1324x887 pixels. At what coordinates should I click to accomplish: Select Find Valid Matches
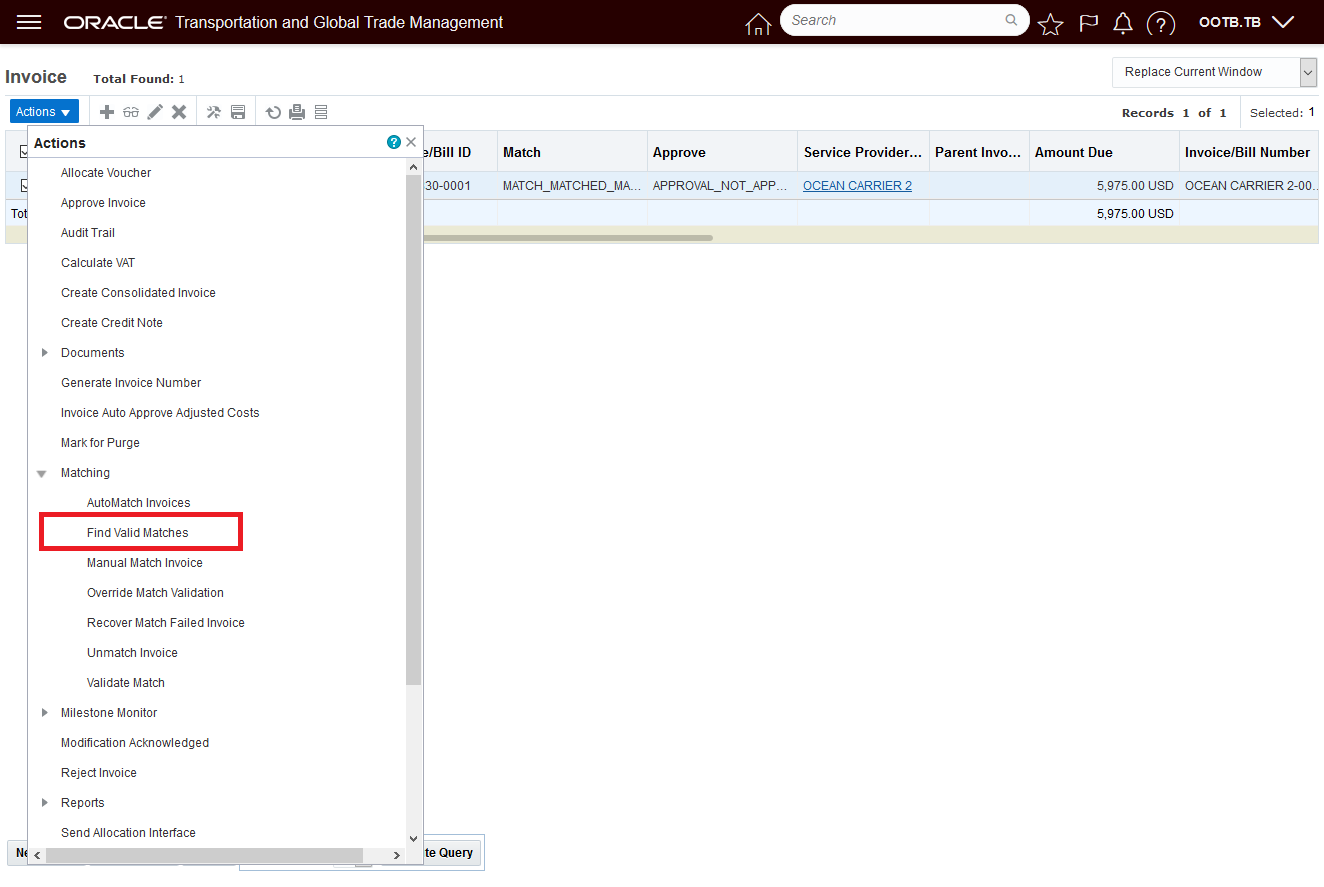[x=138, y=533]
